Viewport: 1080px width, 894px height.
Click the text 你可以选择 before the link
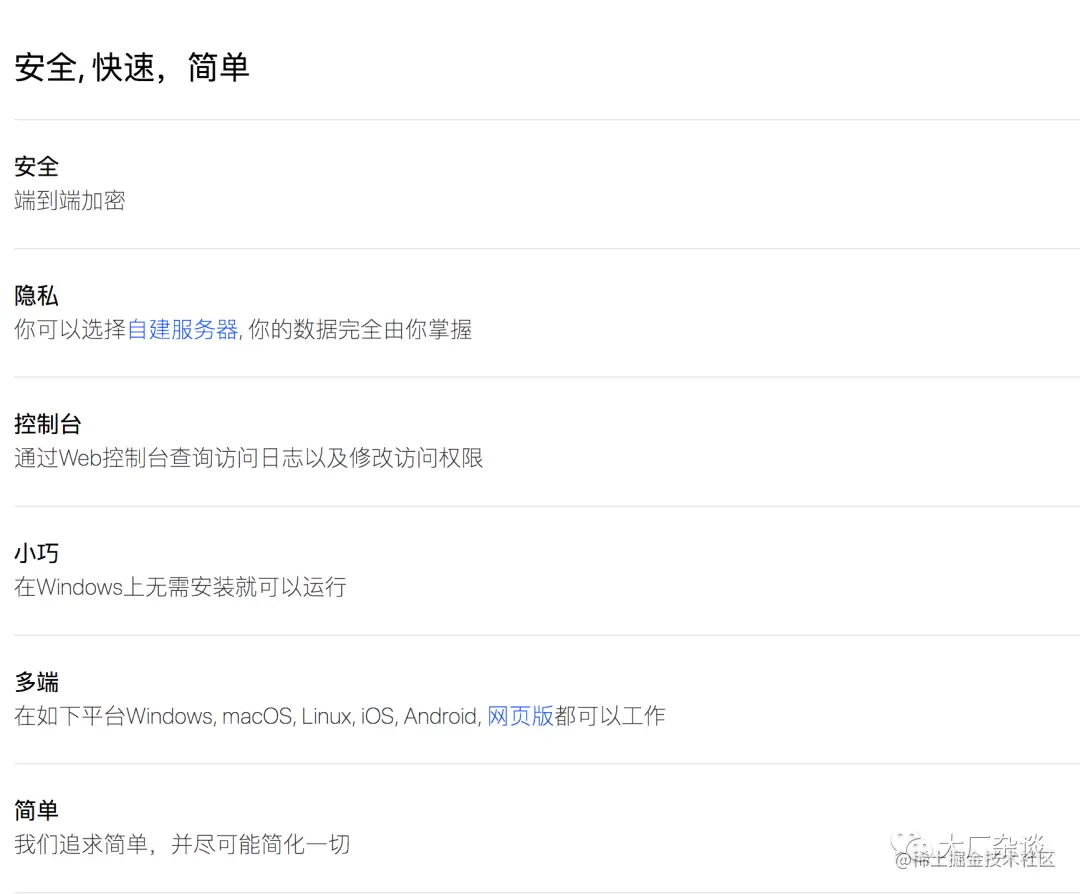pyautogui.click(x=70, y=329)
